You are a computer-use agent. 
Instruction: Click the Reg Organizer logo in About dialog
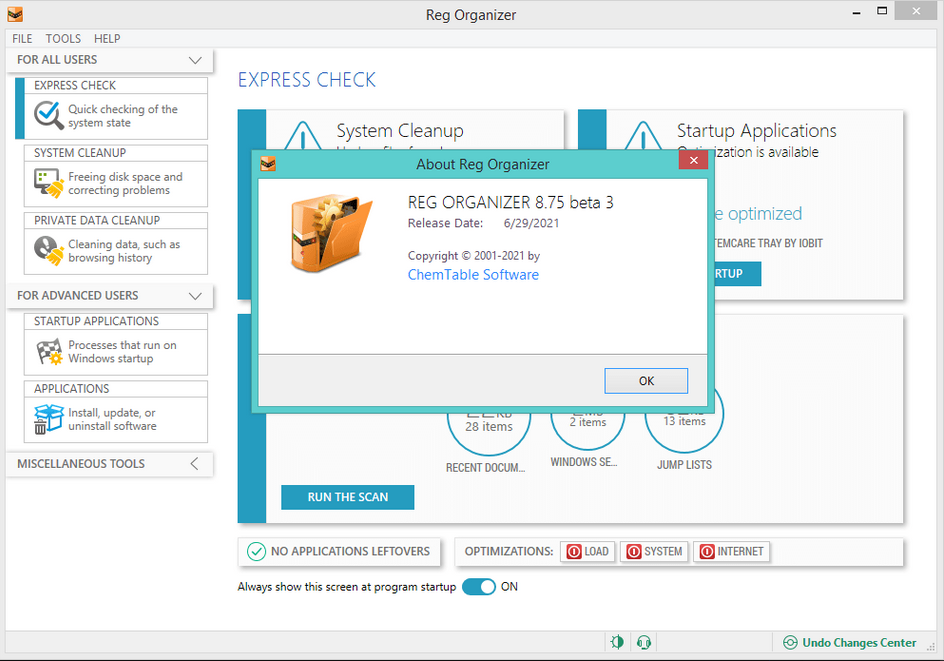[331, 232]
